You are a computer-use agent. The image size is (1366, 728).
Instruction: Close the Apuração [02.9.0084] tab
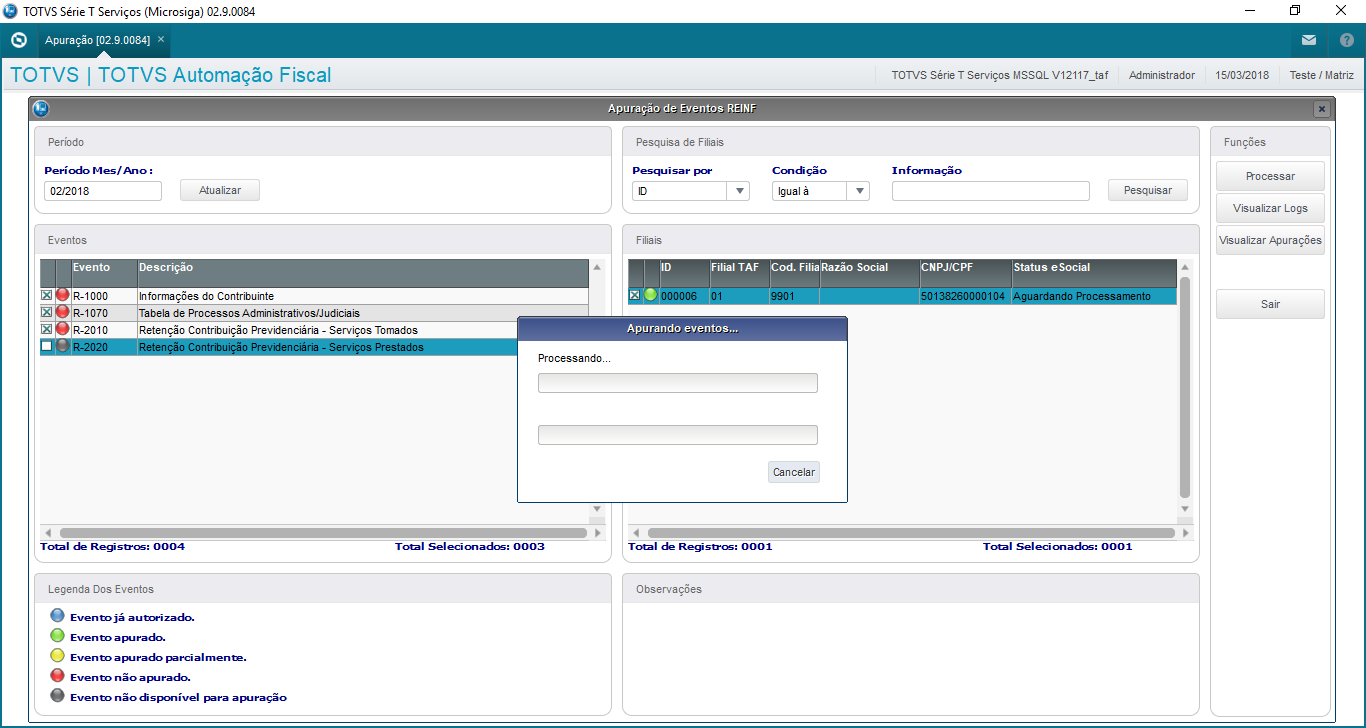[x=161, y=39]
